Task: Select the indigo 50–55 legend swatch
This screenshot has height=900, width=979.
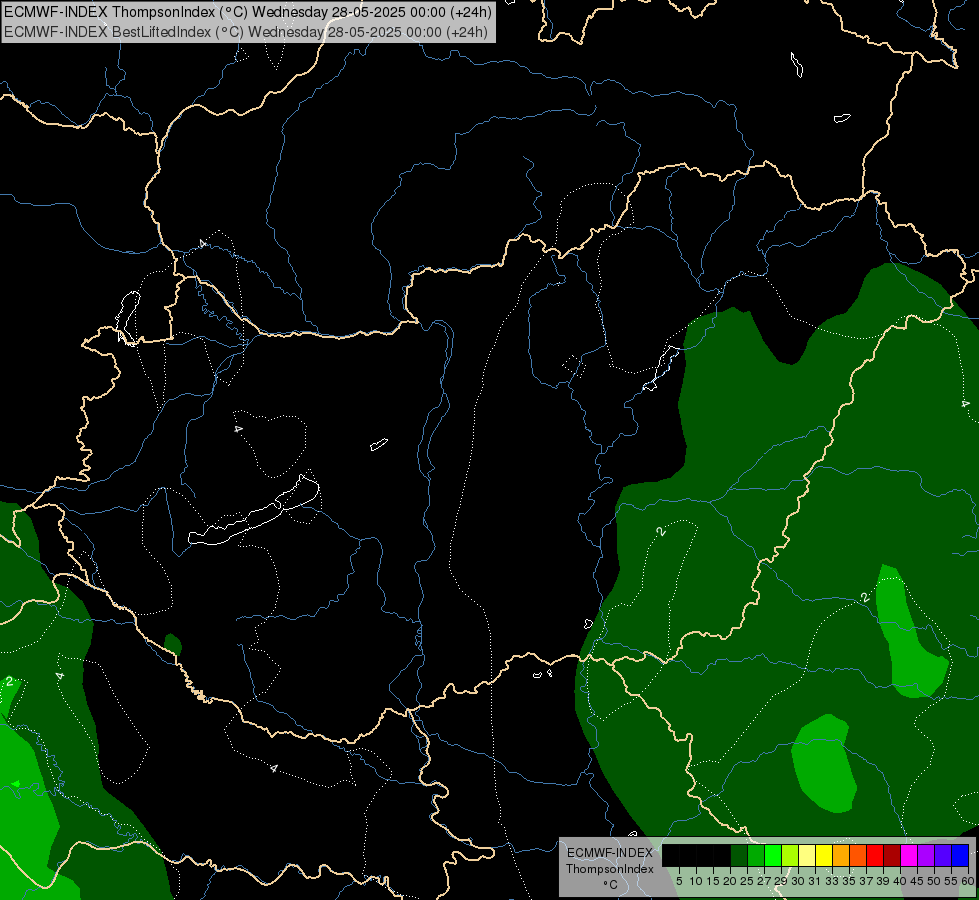Action: tap(943, 855)
